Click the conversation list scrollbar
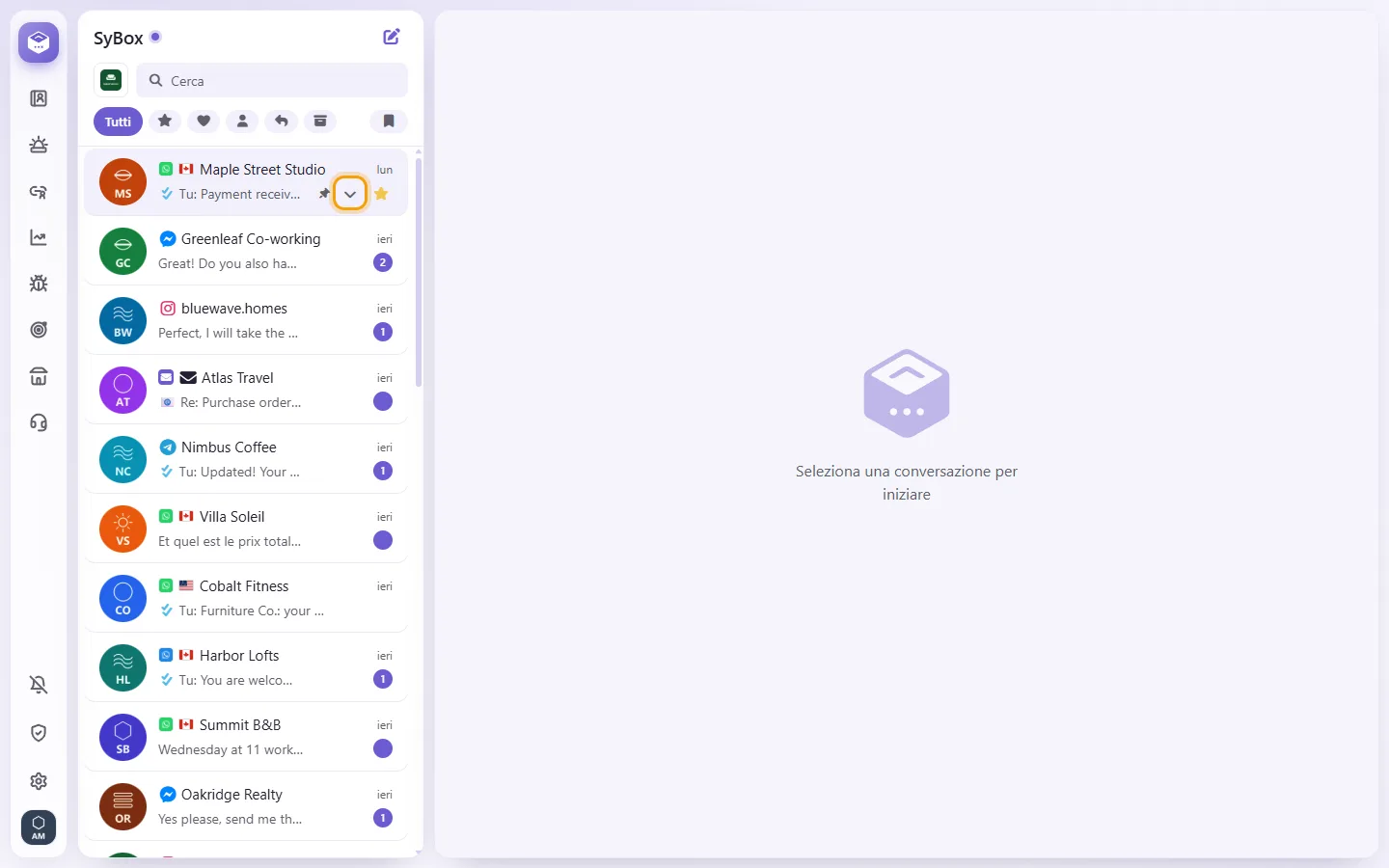 [x=419, y=272]
